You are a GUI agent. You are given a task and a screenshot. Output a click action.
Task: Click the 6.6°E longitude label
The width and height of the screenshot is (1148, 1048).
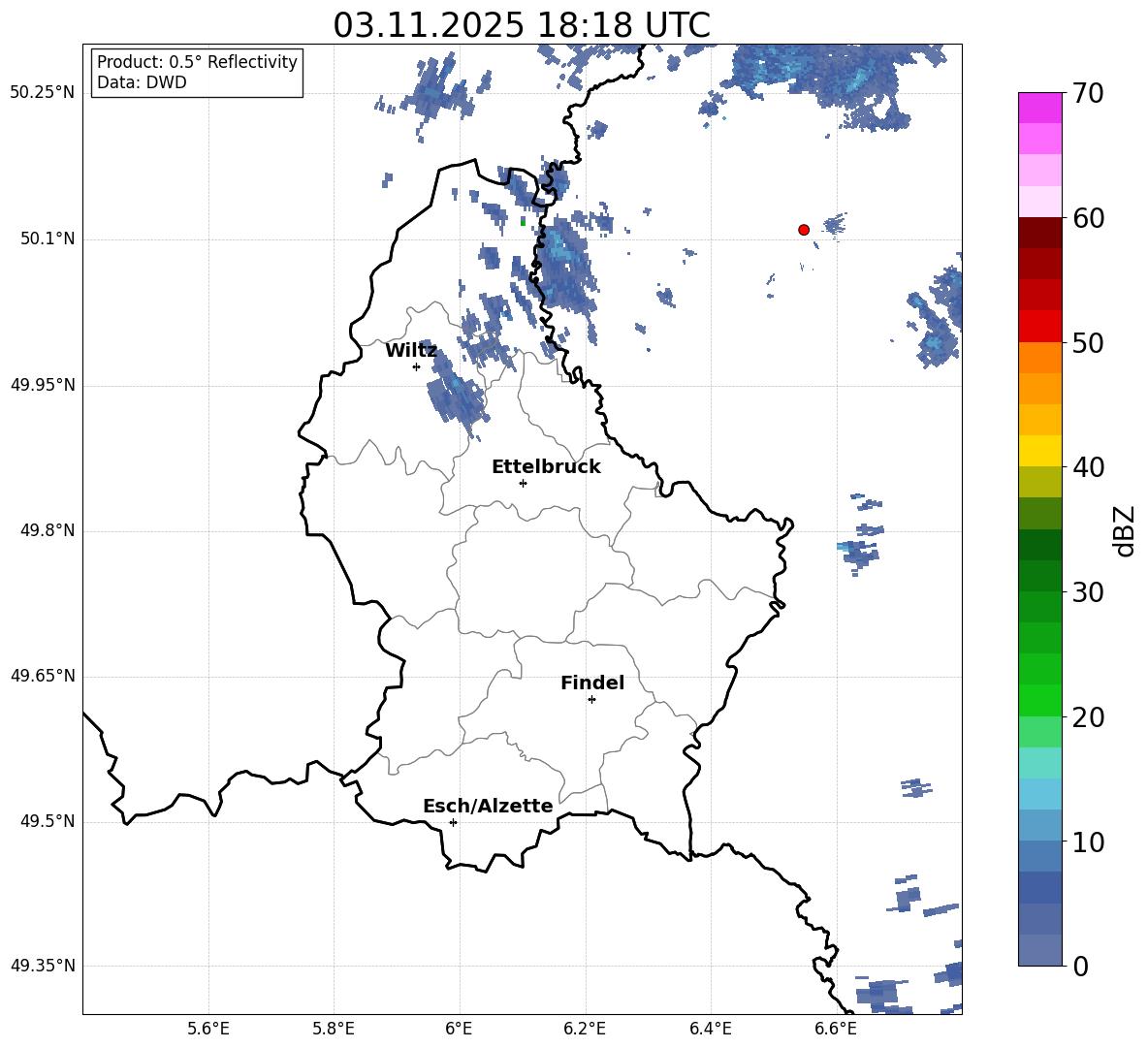[836, 1029]
